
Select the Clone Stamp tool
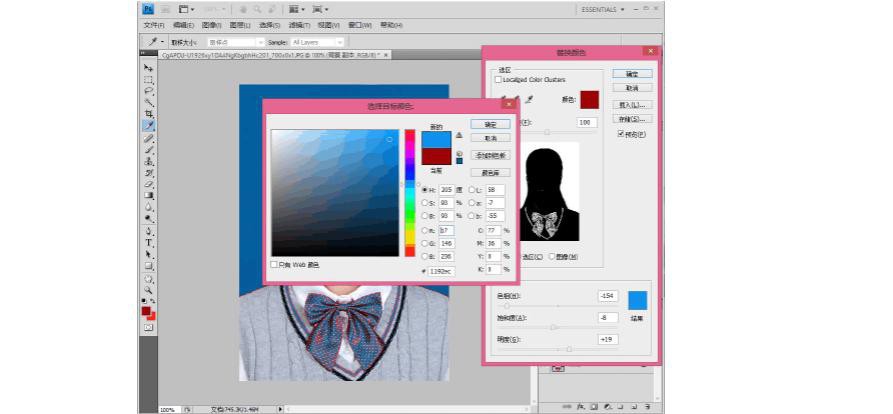click(x=149, y=161)
